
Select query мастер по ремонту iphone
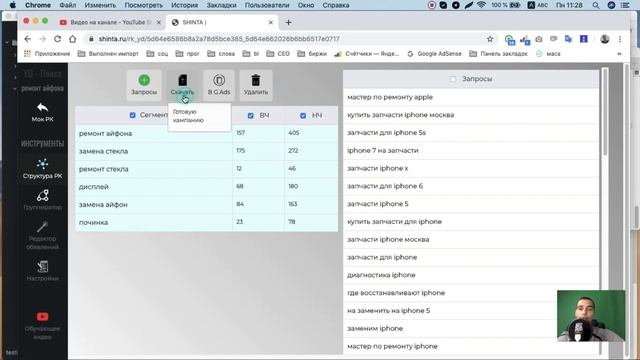[471, 346]
